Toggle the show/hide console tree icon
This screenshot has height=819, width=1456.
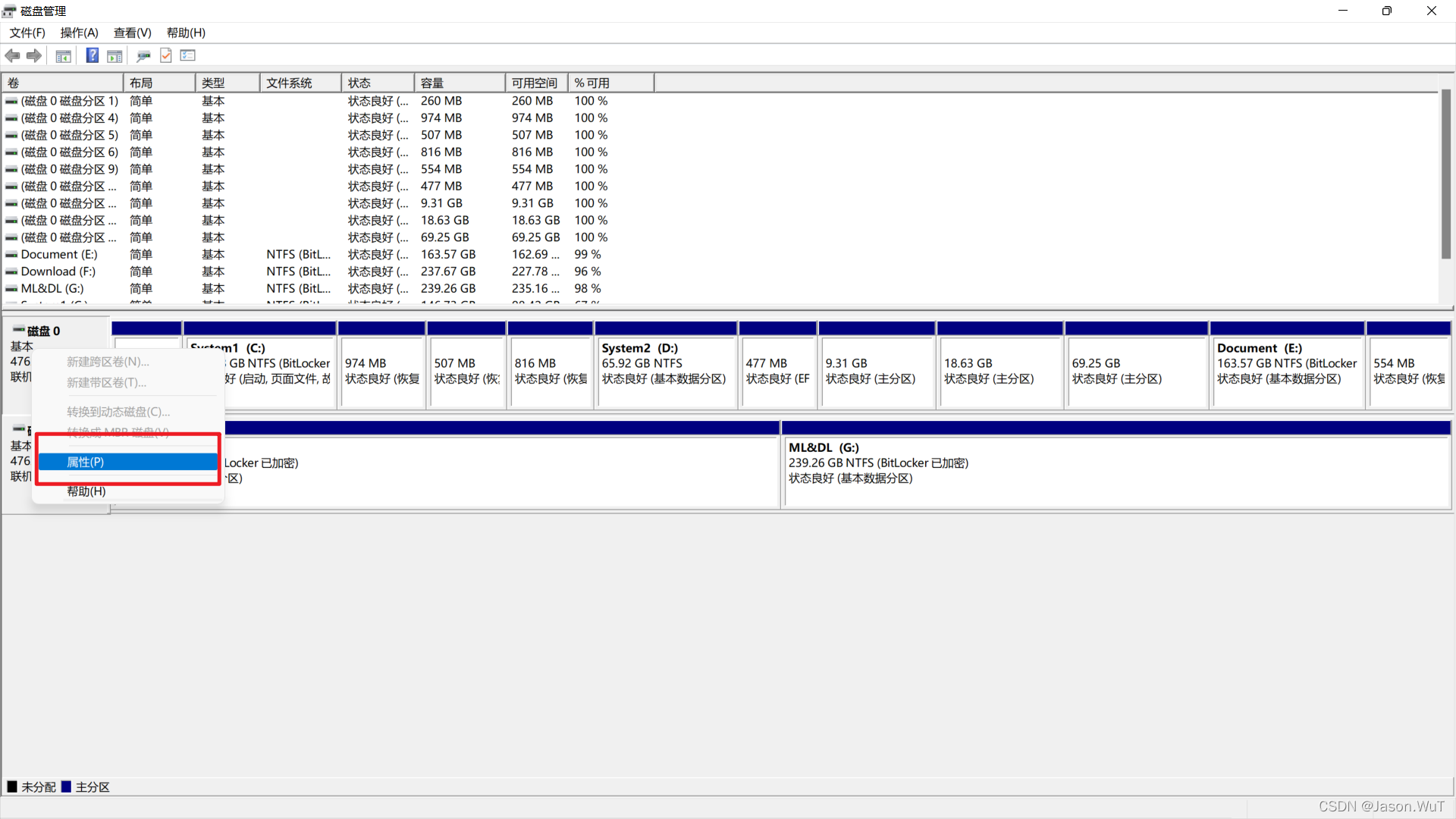(x=64, y=55)
